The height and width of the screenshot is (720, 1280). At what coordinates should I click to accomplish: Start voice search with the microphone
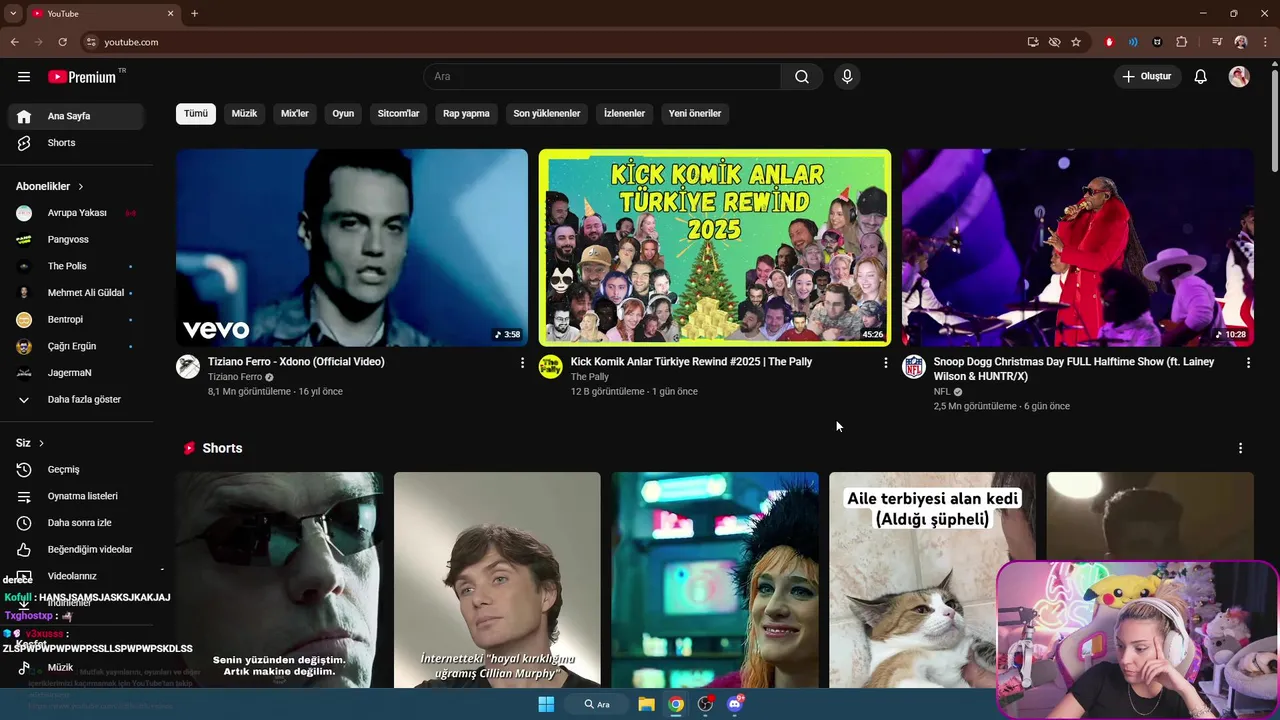click(847, 77)
